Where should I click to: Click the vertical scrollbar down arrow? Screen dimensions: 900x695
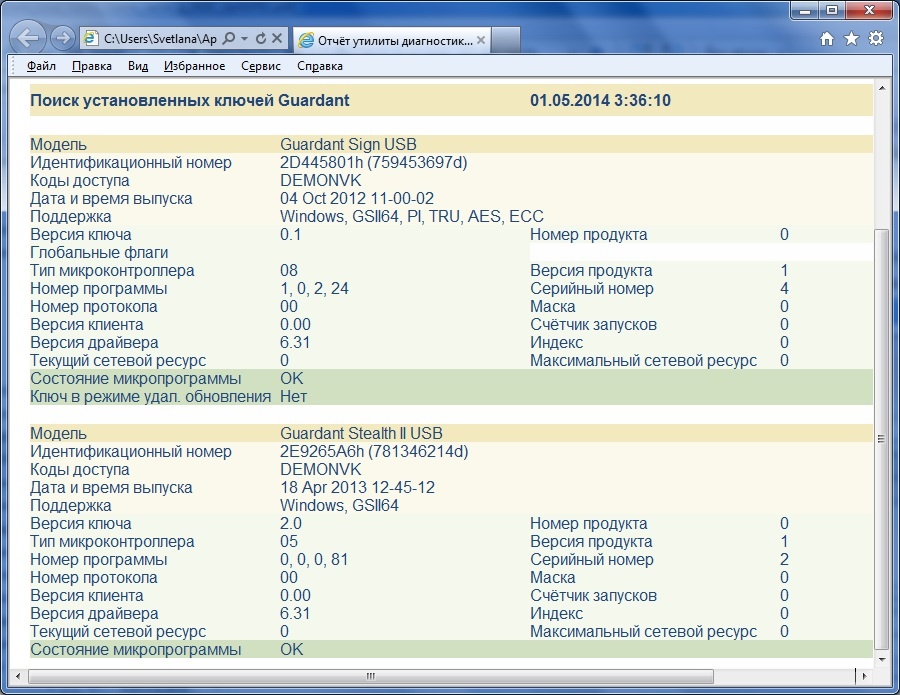[881, 660]
